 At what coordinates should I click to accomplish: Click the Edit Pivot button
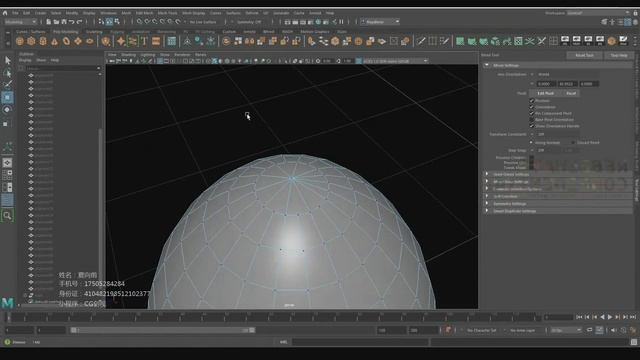pyautogui.click(x=545, y=93)
